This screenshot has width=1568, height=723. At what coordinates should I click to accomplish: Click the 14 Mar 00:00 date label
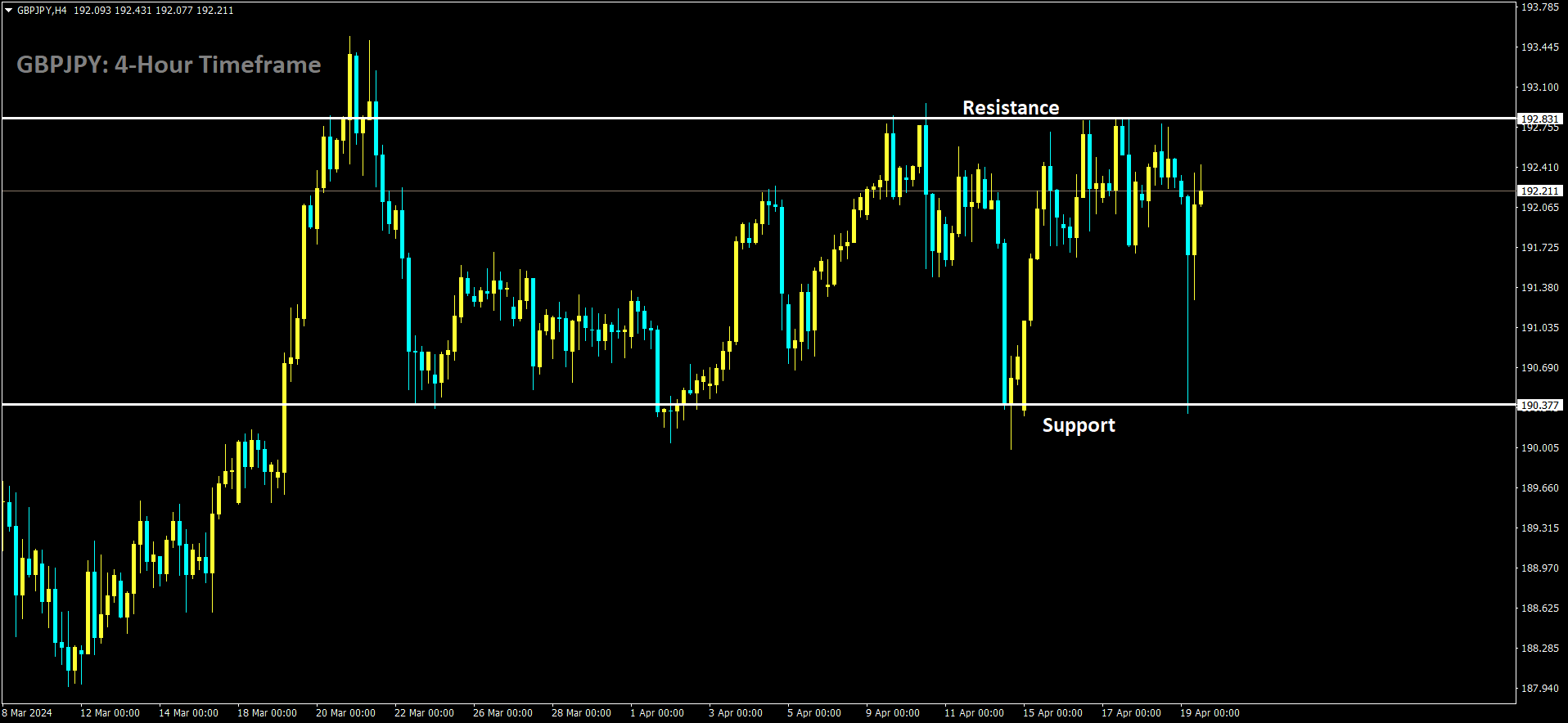pos(188,713)
